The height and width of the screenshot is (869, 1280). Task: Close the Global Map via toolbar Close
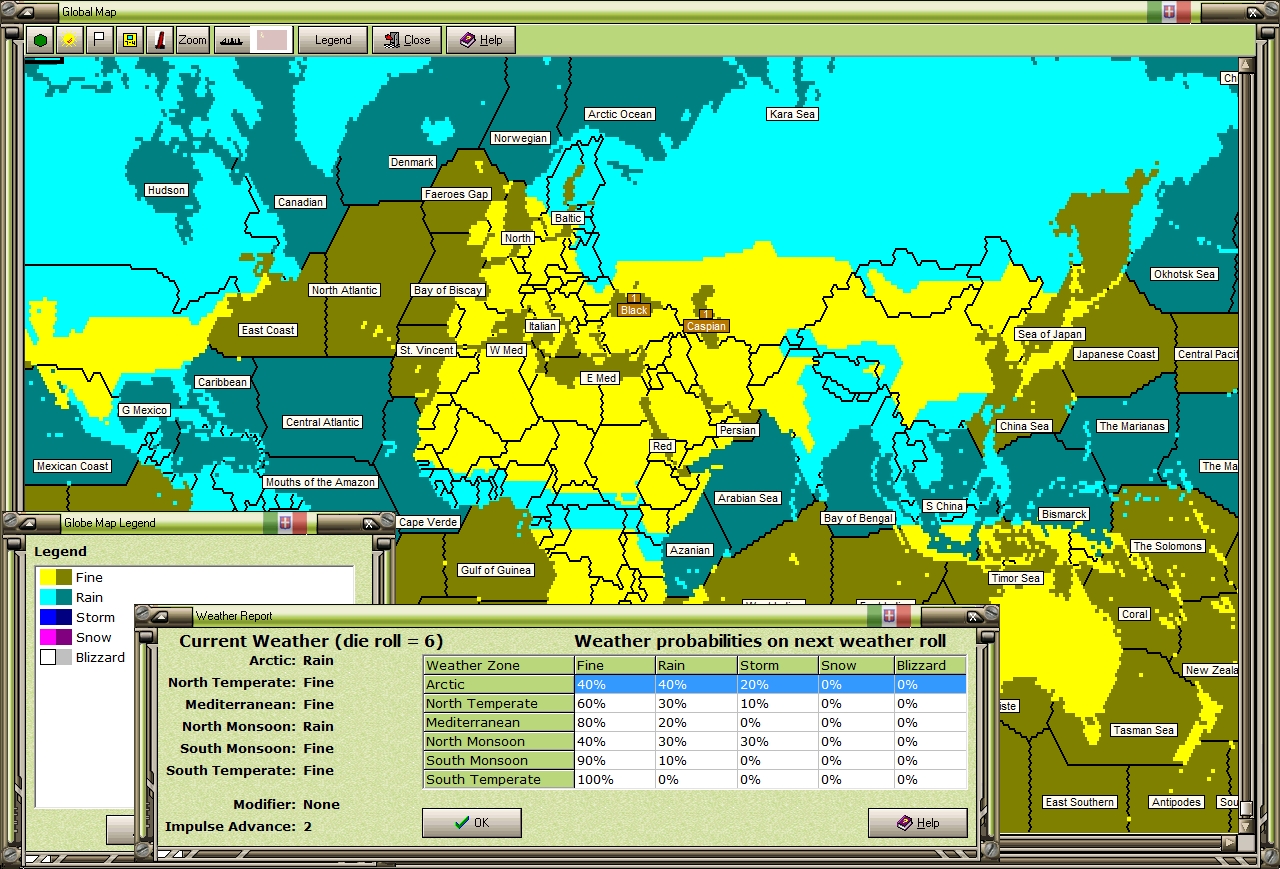tap(407, 40)
